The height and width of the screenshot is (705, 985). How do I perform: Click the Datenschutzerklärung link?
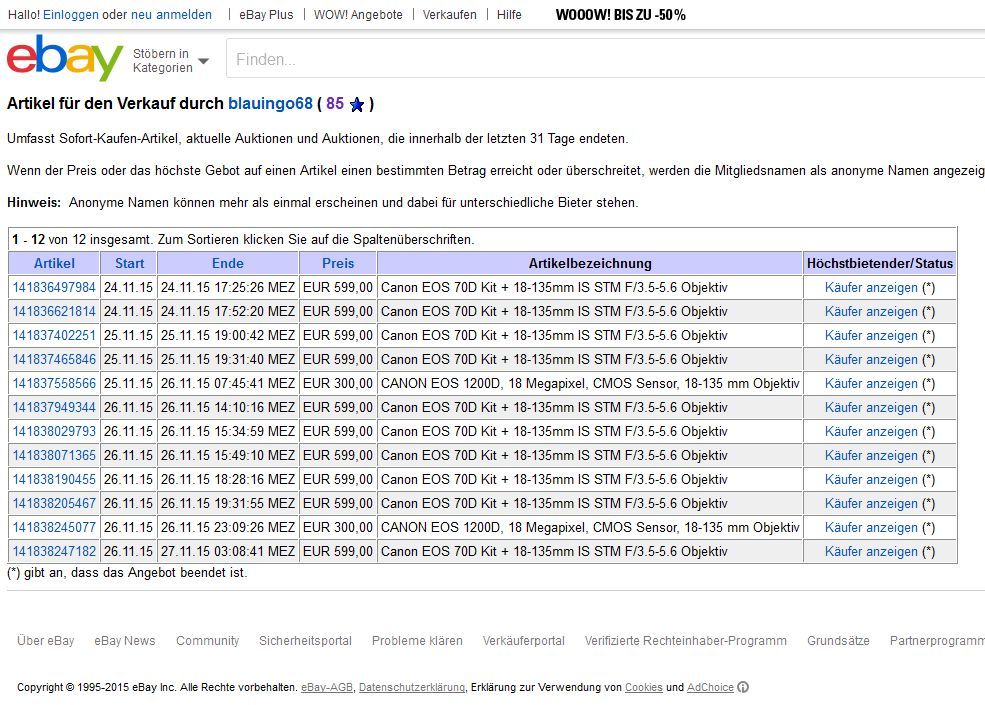click(411, 687)
